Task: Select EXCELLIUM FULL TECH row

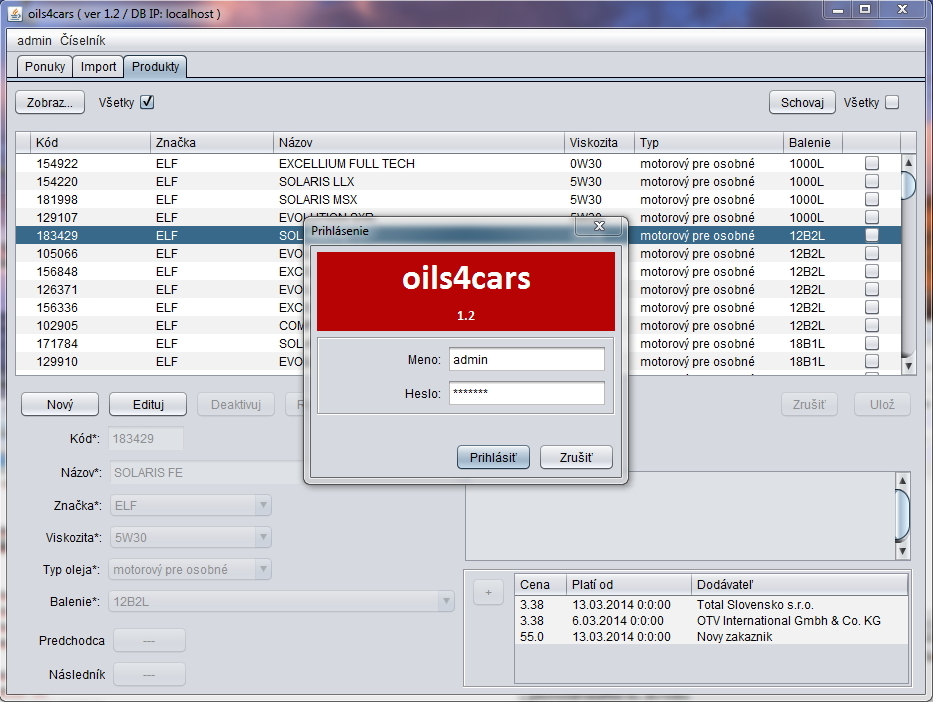Action: pyautogui.click(x=458, y=163)
